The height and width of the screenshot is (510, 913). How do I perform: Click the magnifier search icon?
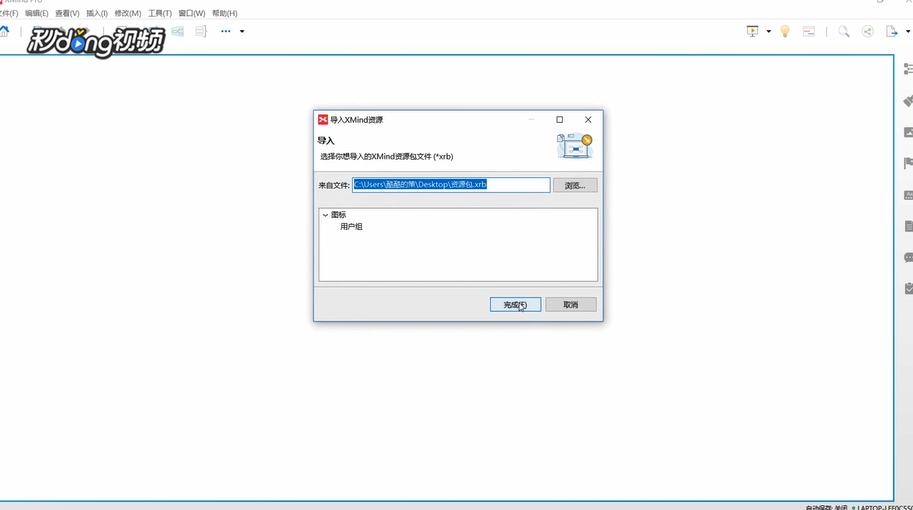843,31
